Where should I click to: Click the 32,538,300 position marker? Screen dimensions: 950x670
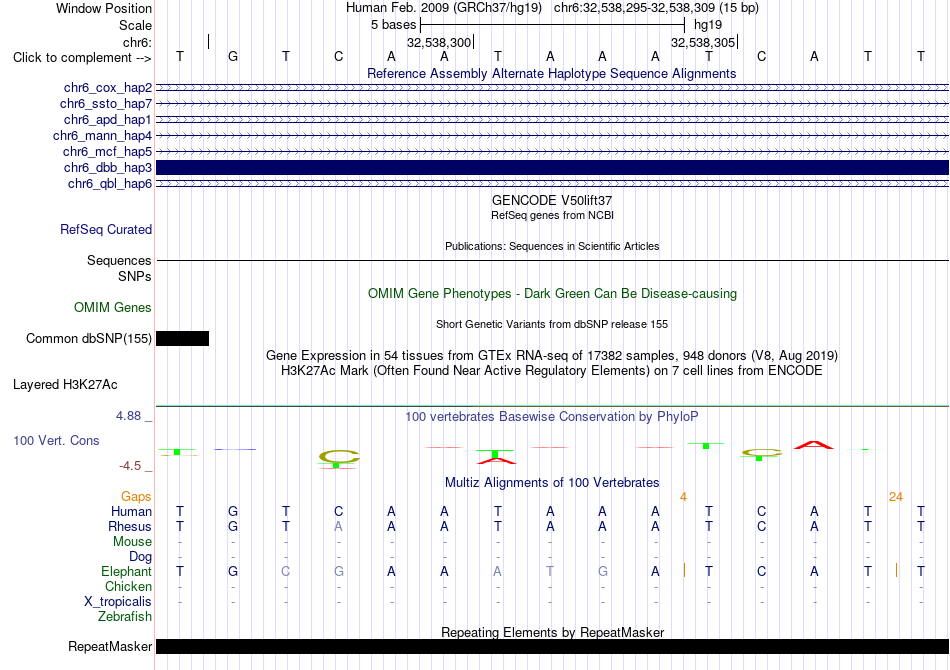pyautogui.click(x=439, y=42)
